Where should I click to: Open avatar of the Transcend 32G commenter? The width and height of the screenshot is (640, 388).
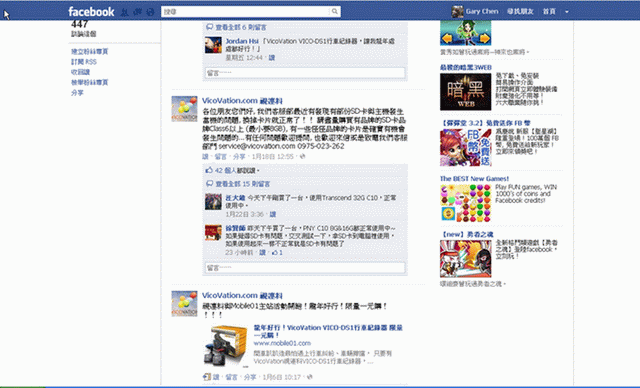click(213, 202)
